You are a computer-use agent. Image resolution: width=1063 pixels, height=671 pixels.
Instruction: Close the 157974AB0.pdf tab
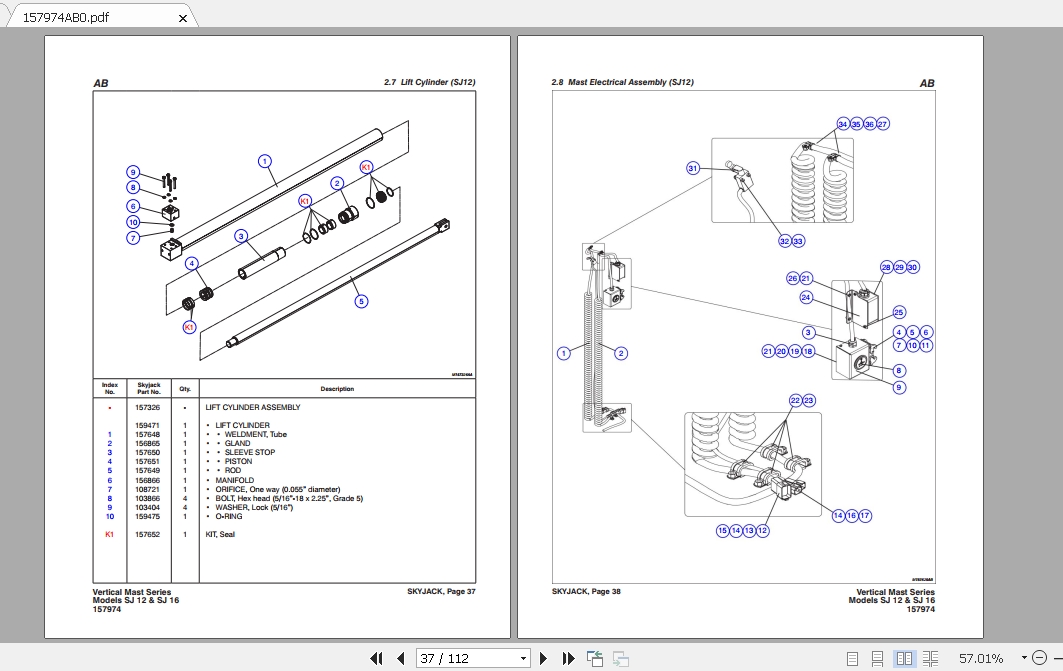coord(182,18)
